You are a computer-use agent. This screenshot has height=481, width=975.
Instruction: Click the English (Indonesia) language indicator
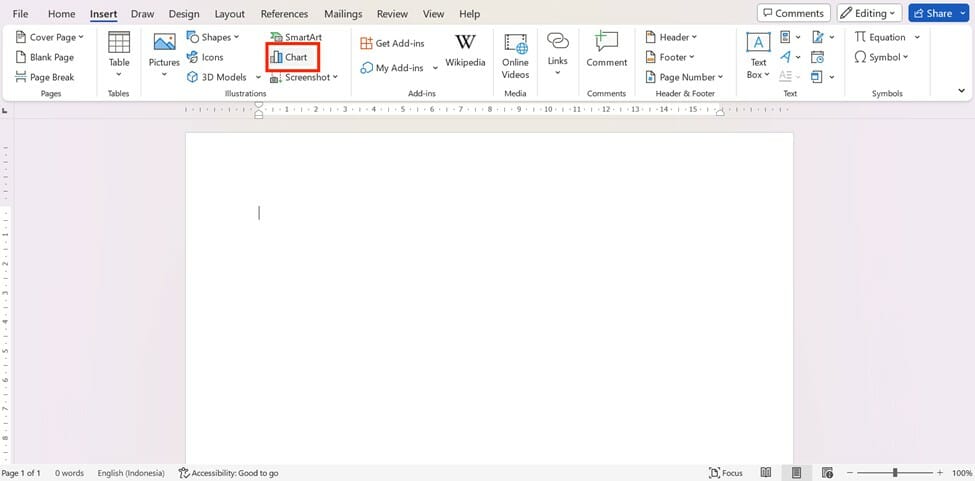click(131, 473)
